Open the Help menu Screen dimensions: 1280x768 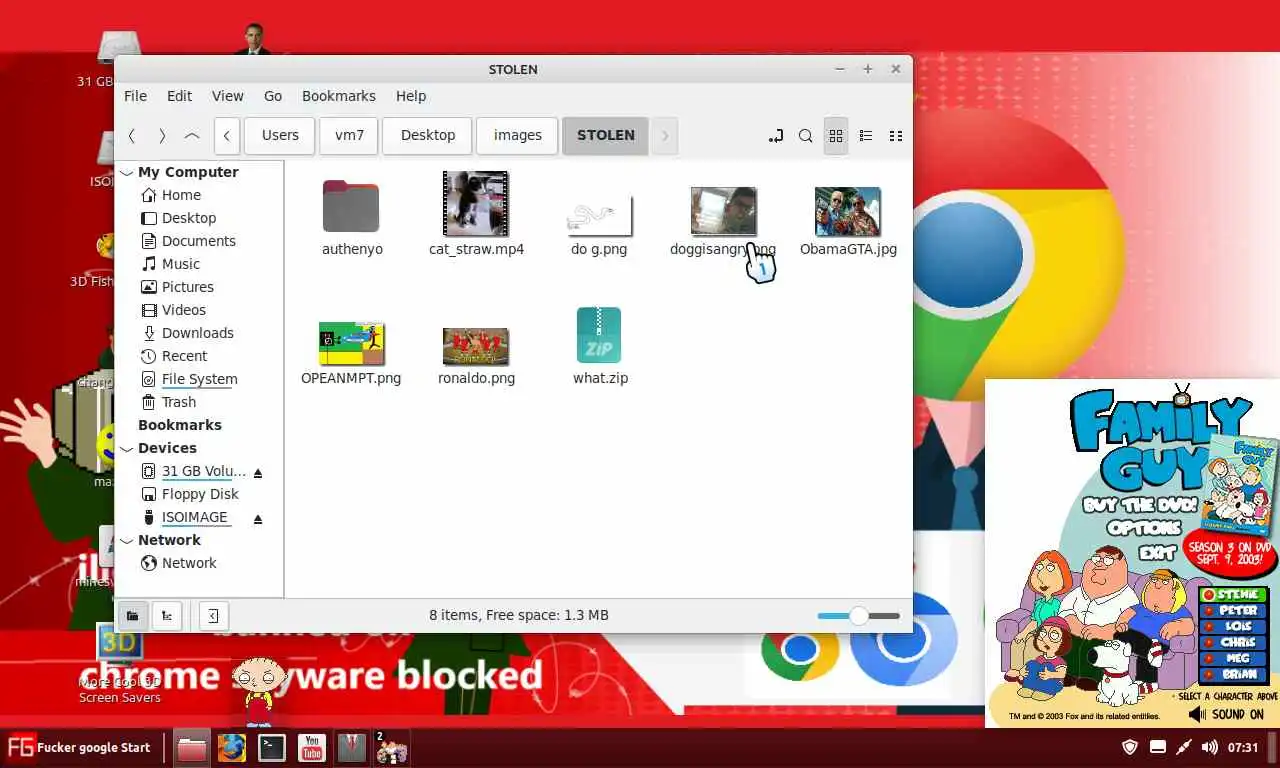(411, 96)
